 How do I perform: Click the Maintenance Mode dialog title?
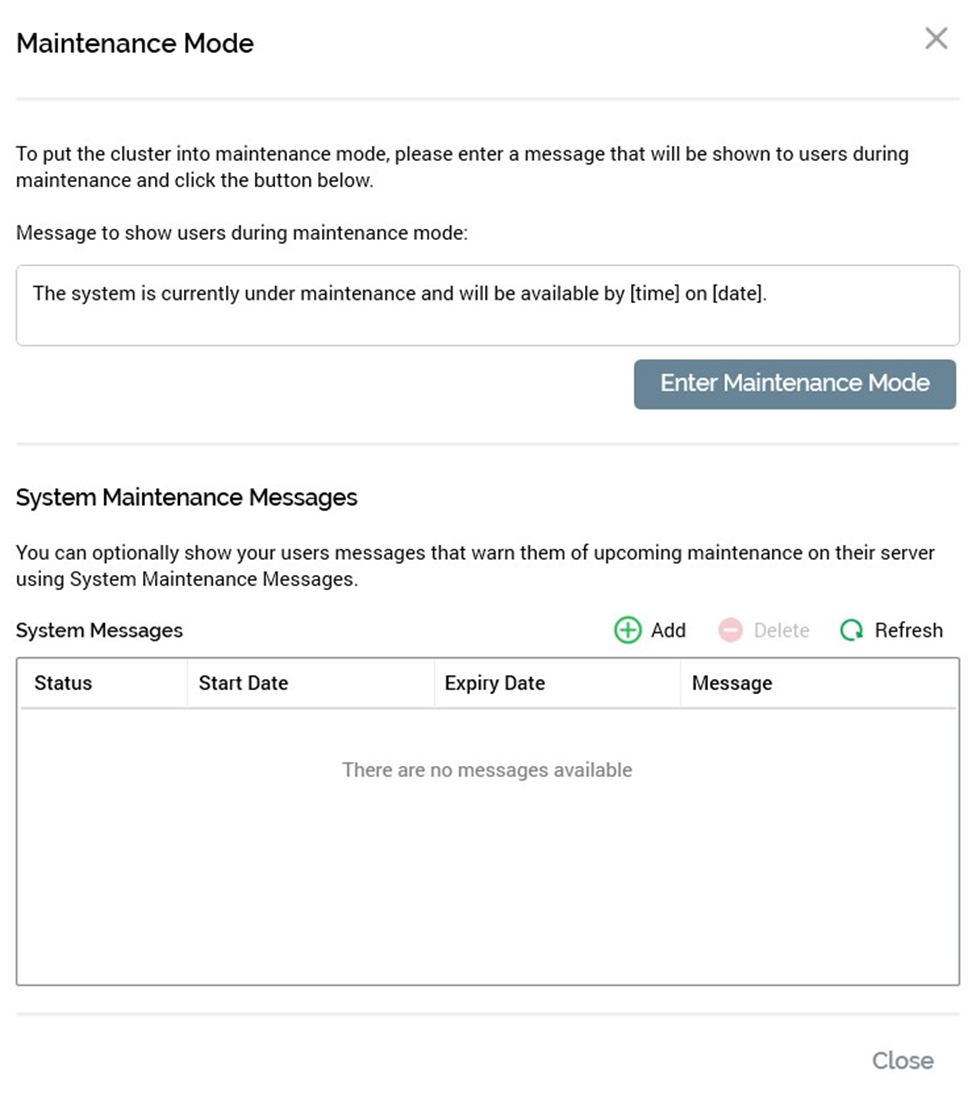tap(135, 43)
